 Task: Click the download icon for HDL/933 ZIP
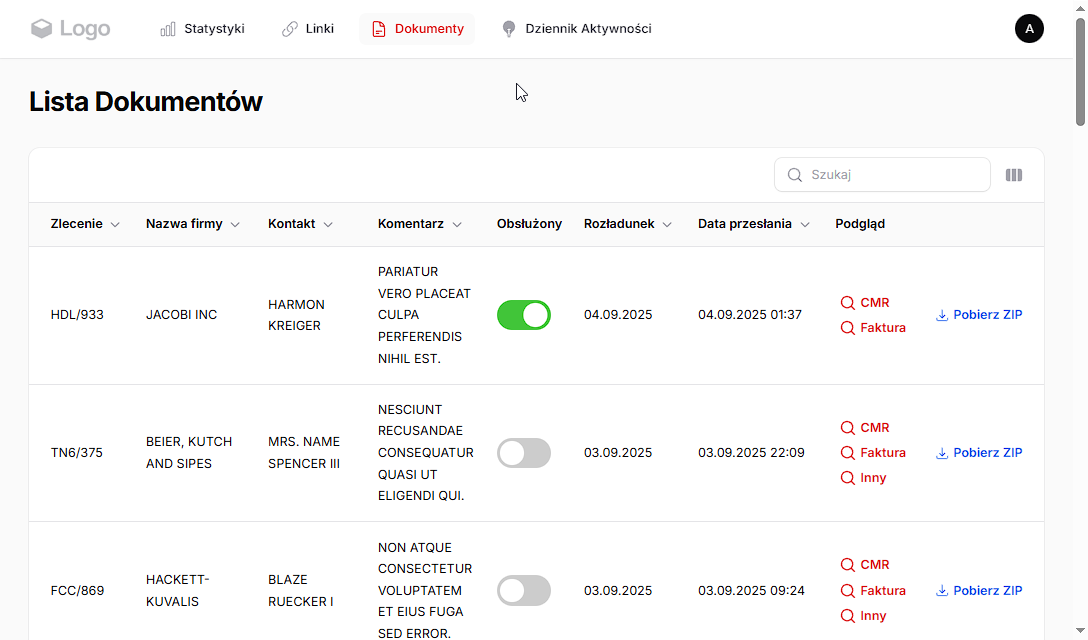(x=941, y=315)
